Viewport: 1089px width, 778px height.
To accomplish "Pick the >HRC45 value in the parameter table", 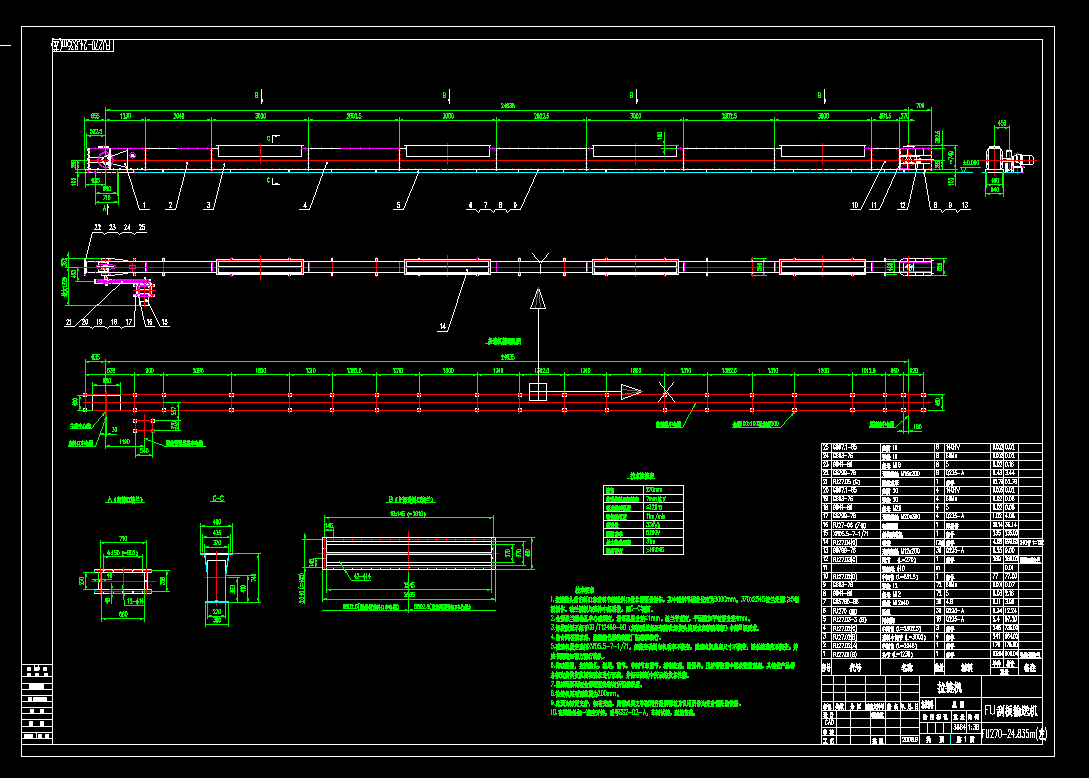I will (x=655, y=550).
